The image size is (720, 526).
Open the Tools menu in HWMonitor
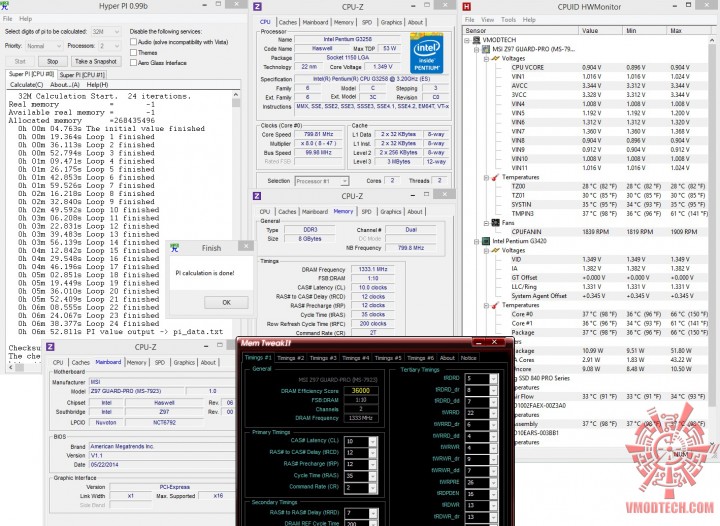508,20
